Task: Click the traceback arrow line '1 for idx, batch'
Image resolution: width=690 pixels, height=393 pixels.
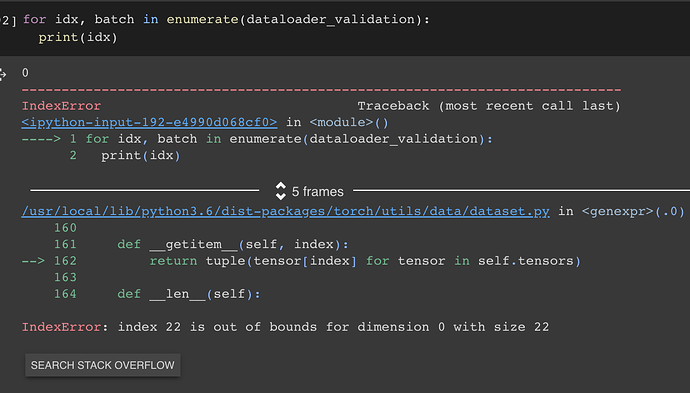Action: click(257, 139)
